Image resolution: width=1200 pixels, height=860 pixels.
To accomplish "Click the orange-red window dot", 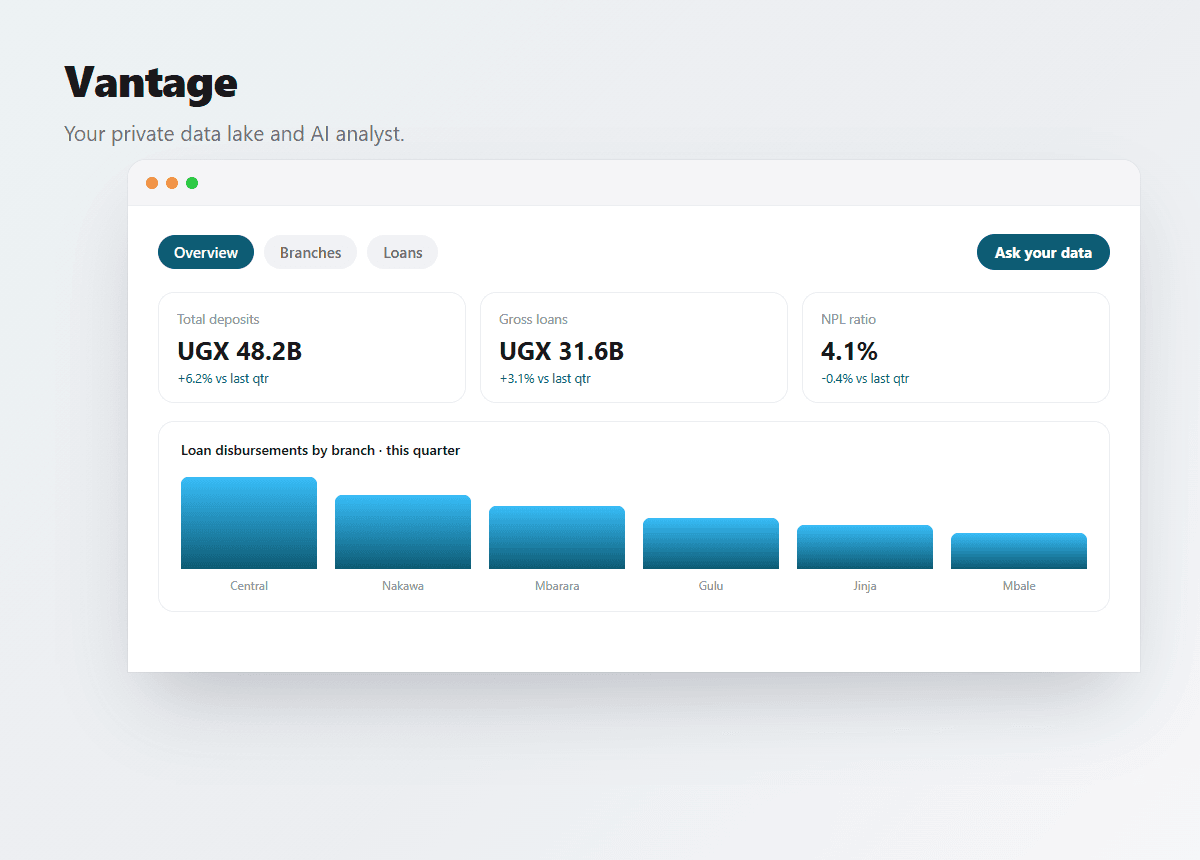I will (152, 183).
